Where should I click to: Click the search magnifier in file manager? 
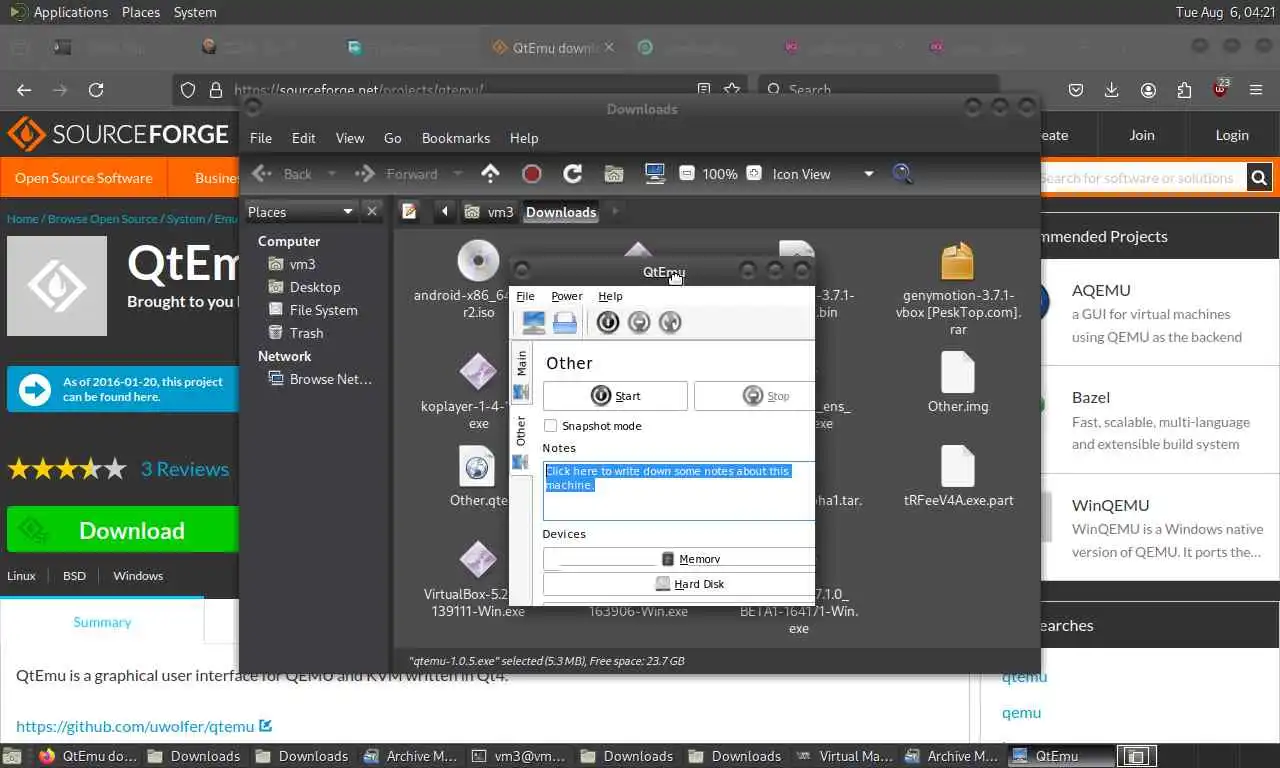point(902,174)
